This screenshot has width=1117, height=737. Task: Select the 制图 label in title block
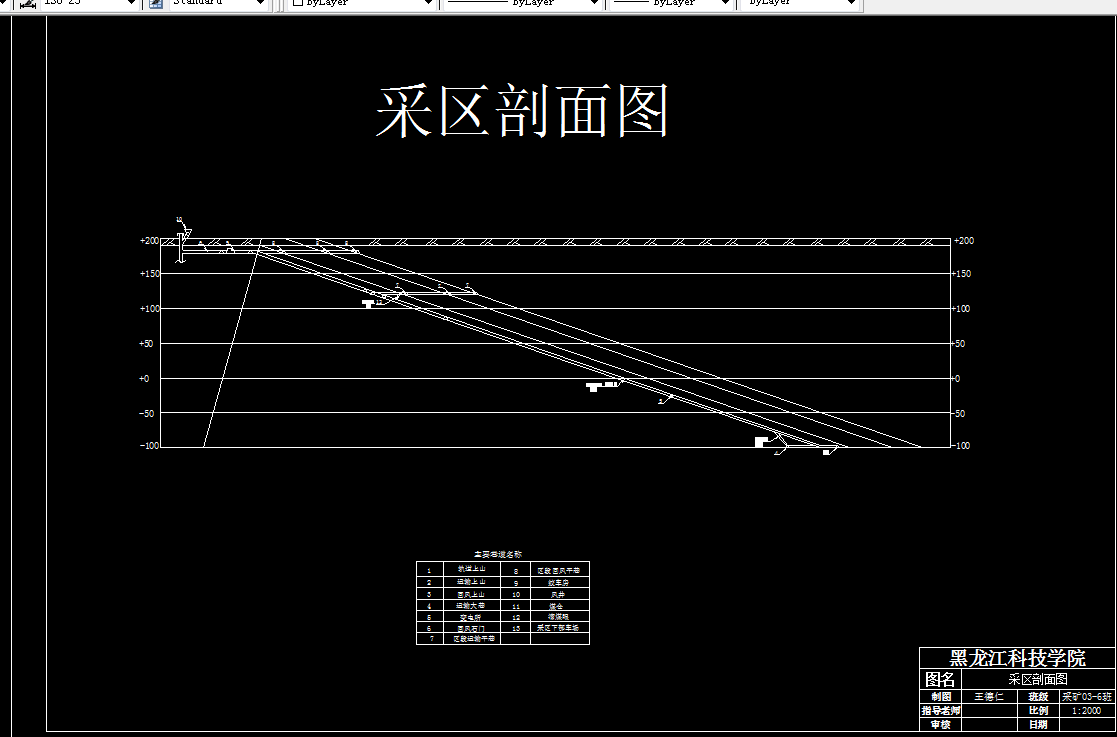(940, 696)
